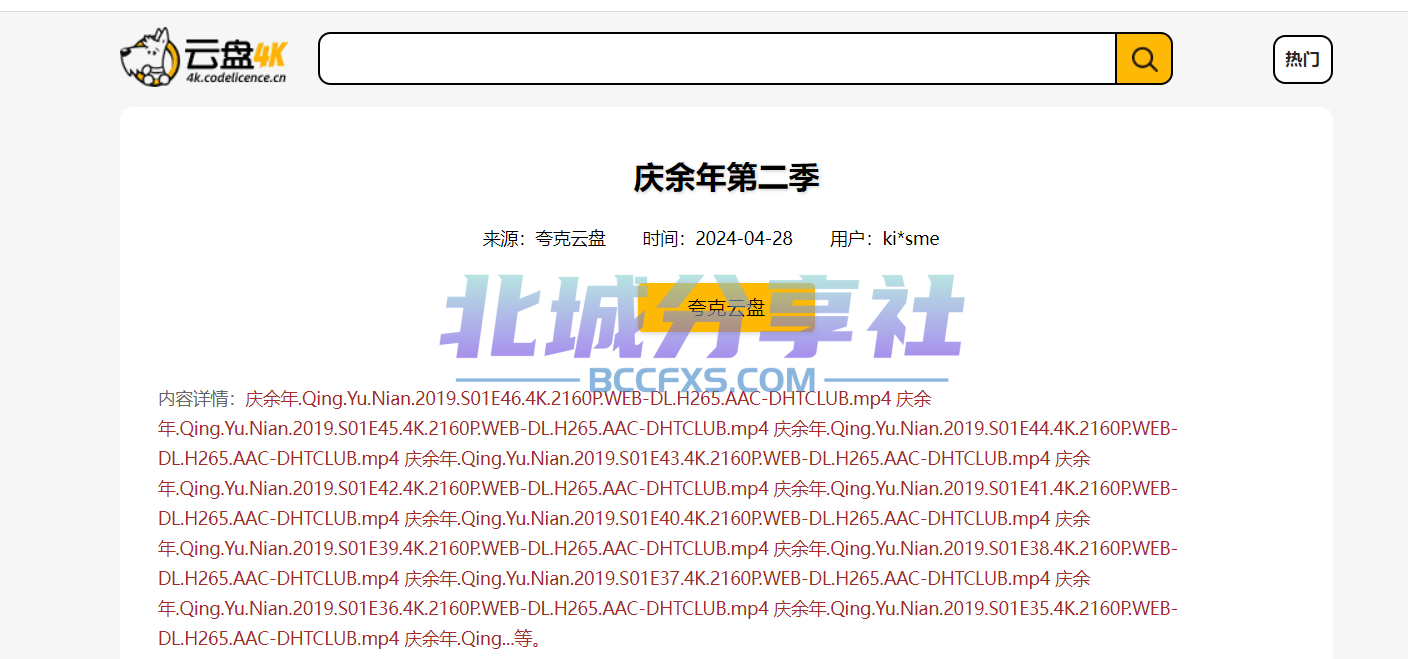The height and width of the screenshot is (659, 1408).
Task: Open the 热门 button
Action: 1302,59
